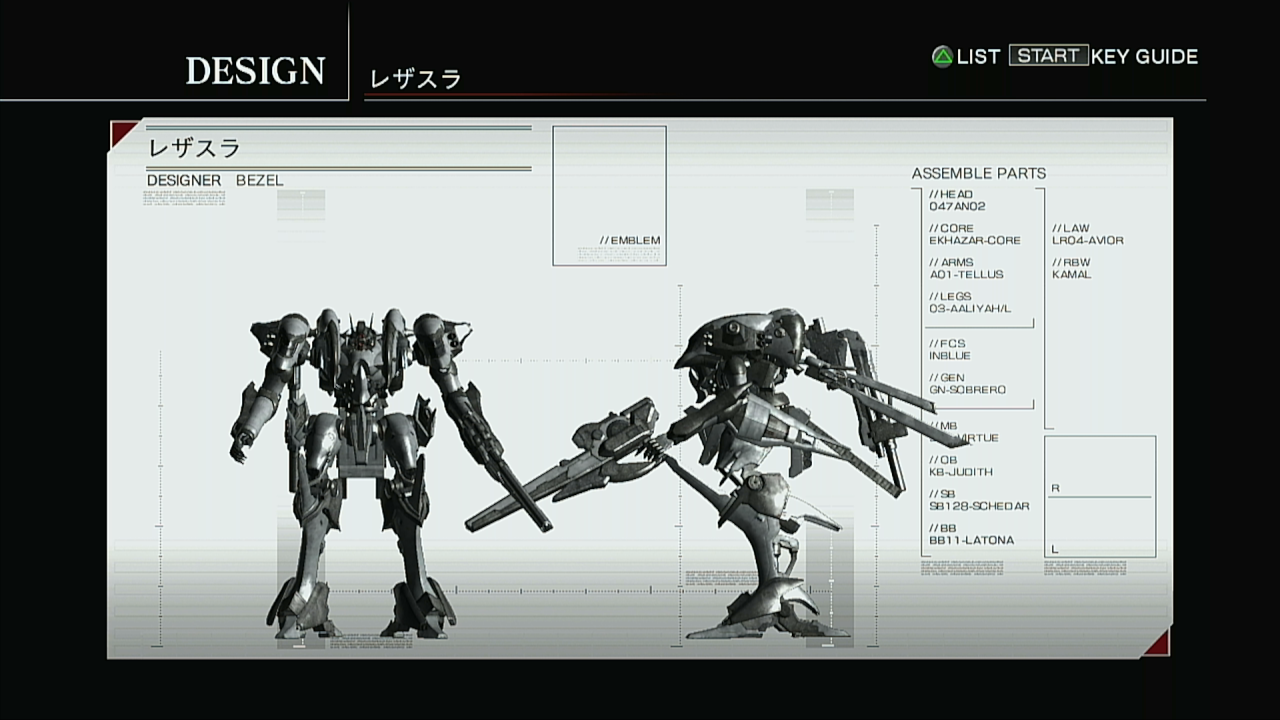Screen dimensions: 1280x720
Task: Click the empty EMBLEM box
Action: pos(609,195)
